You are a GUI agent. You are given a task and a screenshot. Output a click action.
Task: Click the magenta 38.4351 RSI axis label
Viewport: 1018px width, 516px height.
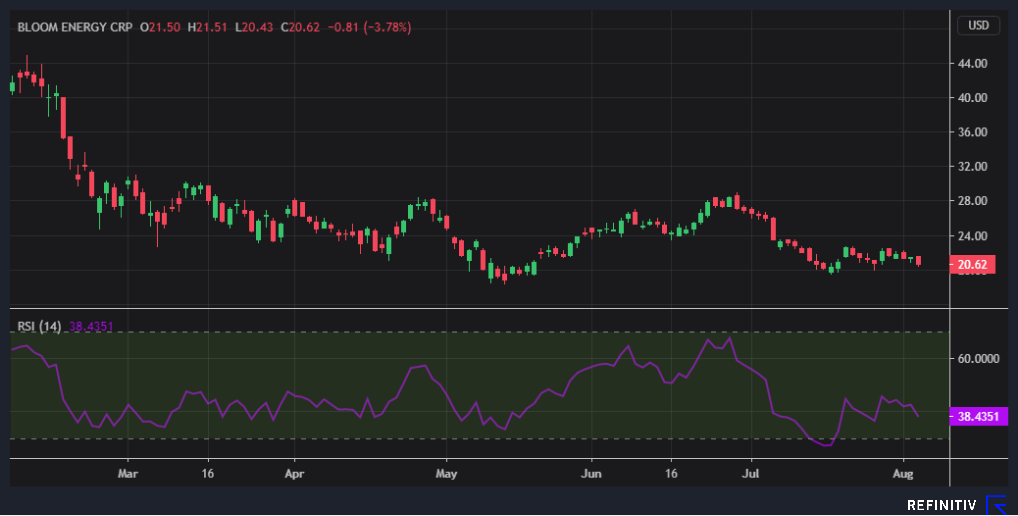click(x=978, y=416)
